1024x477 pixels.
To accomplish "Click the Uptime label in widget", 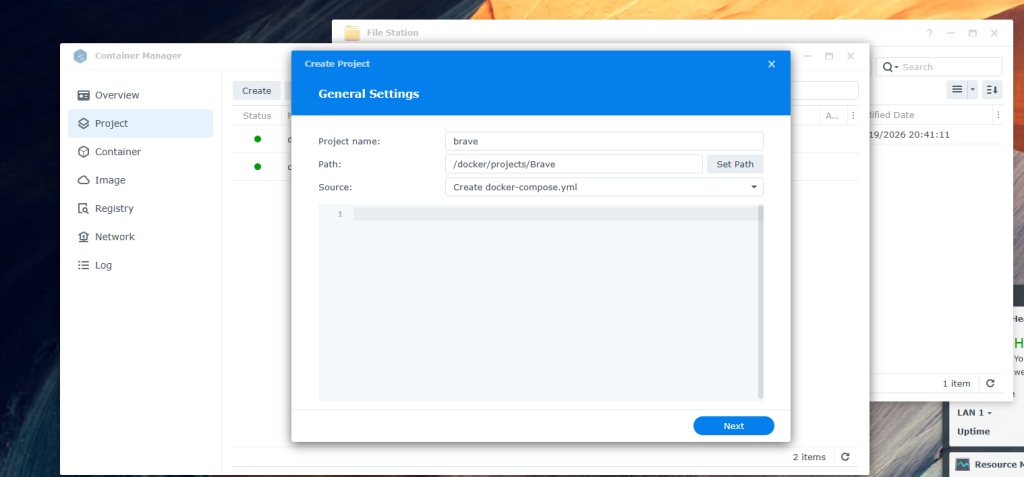I will click(x=973, y=431).
